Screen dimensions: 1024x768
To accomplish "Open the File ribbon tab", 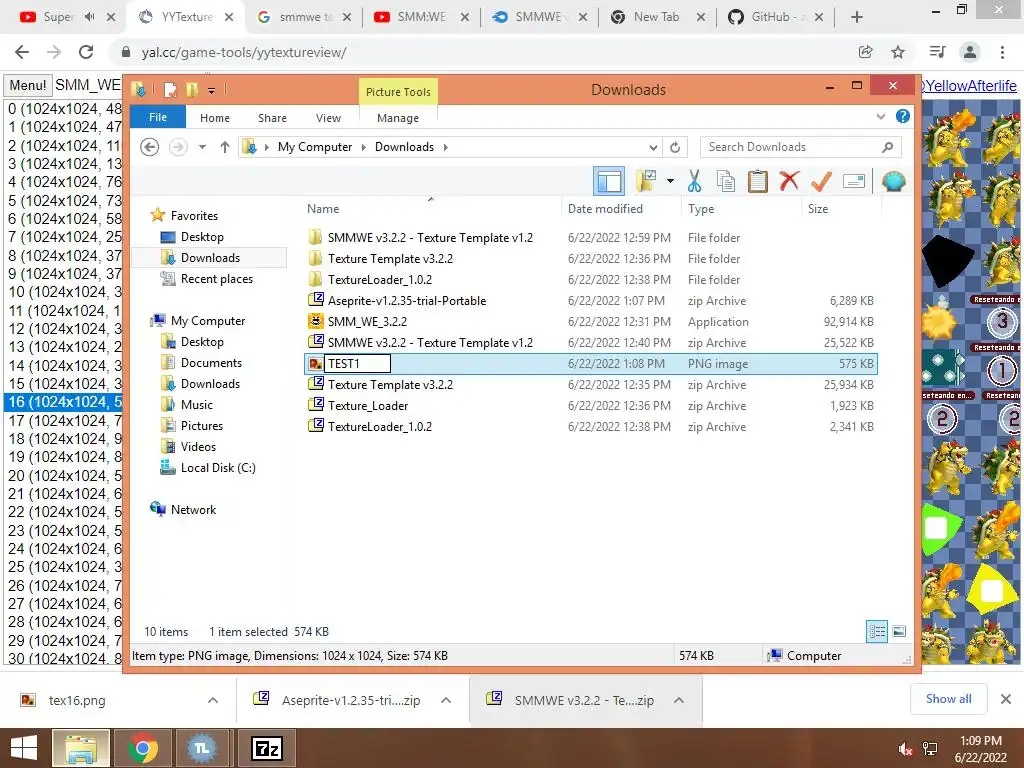I will [x=158, y=117].
